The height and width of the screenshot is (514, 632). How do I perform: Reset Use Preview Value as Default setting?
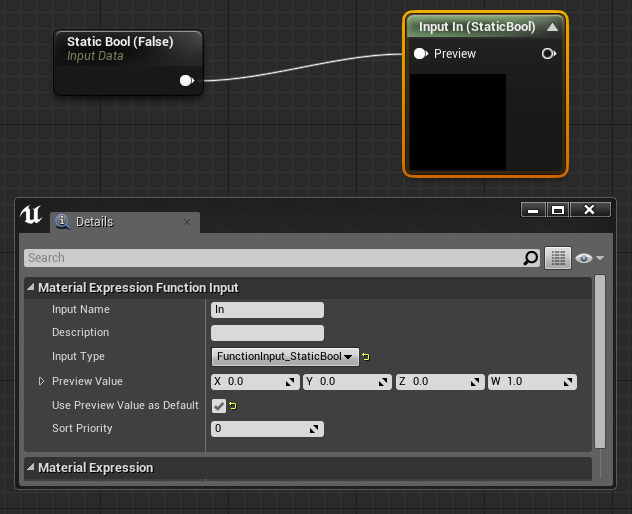coord(233,406)
